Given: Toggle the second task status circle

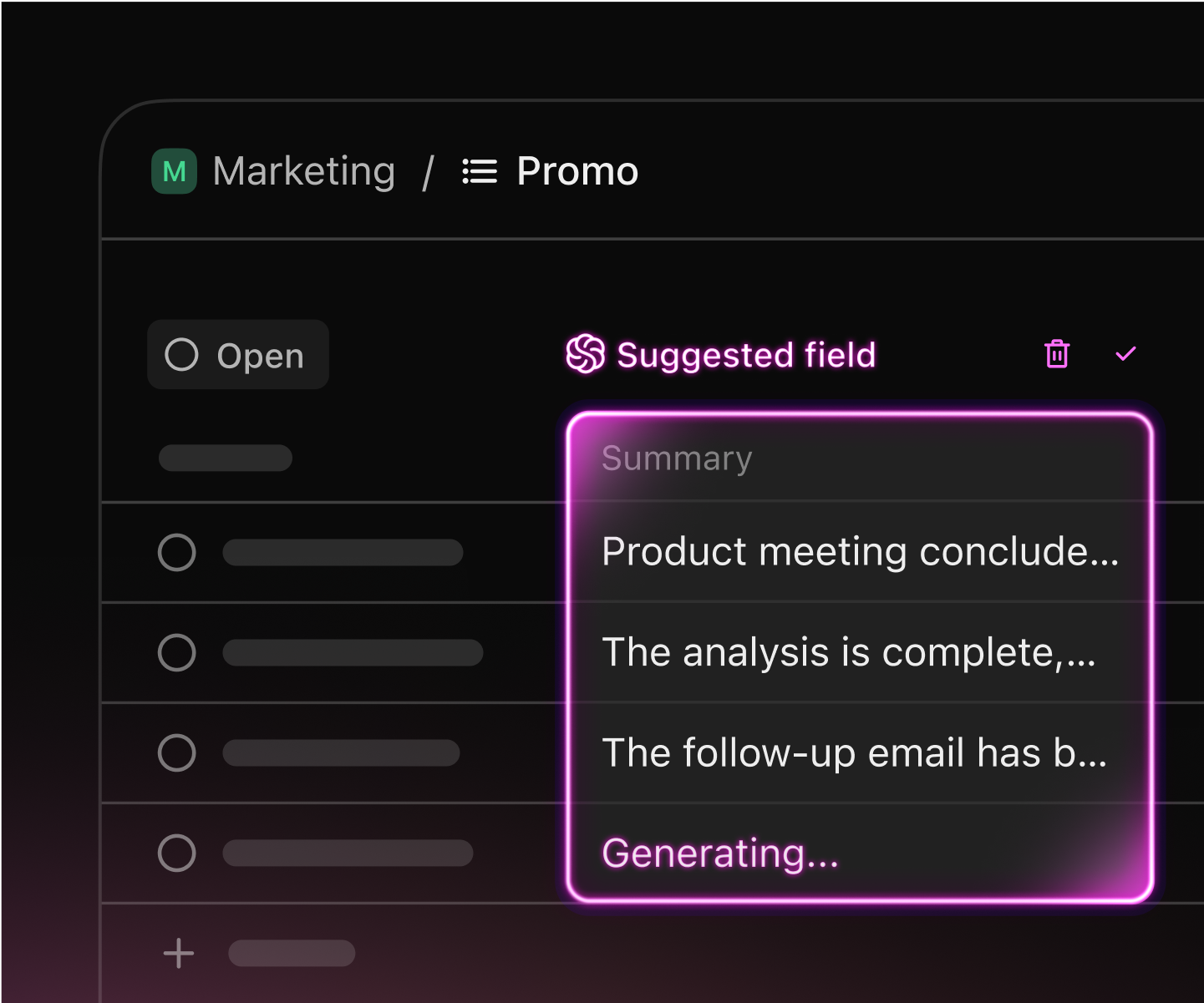Looking at the screenshot, I should (177, 652).
